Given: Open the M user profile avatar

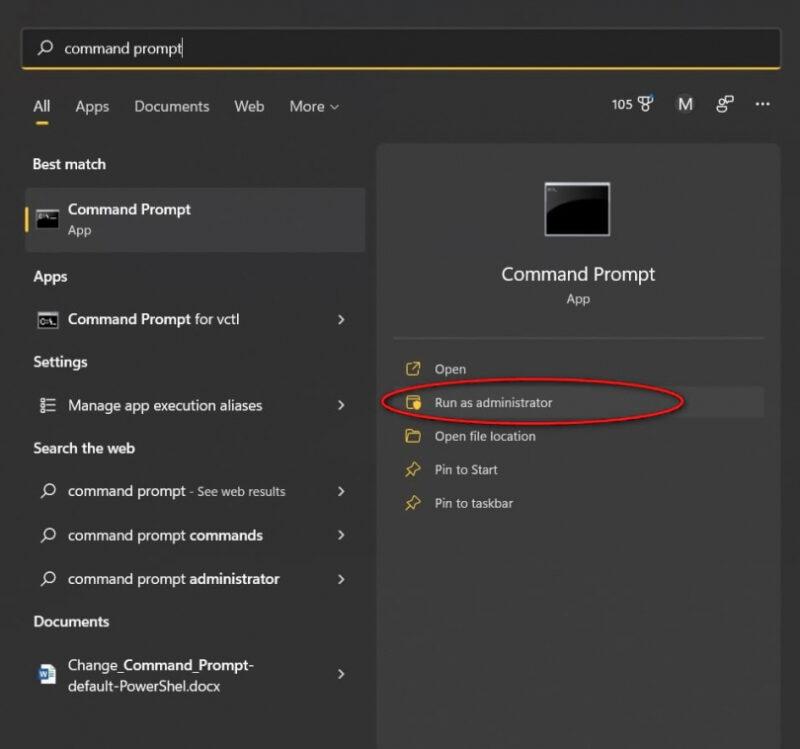Looking at the screenshot, I should (685, 104).
